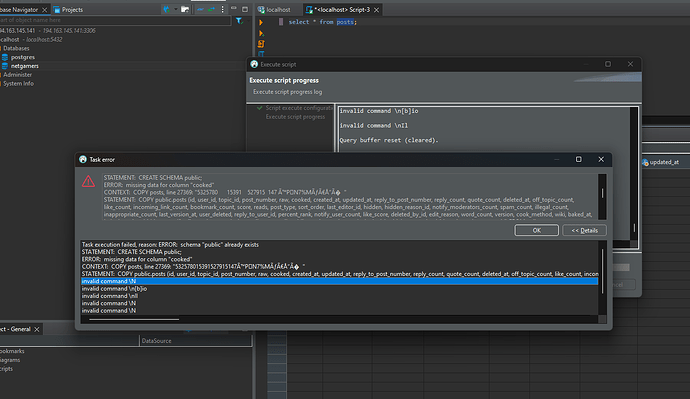Click 'Query buffer reset (cleared).' log line
This screenshot has width=690, height=399.
[x=389, y=140]
